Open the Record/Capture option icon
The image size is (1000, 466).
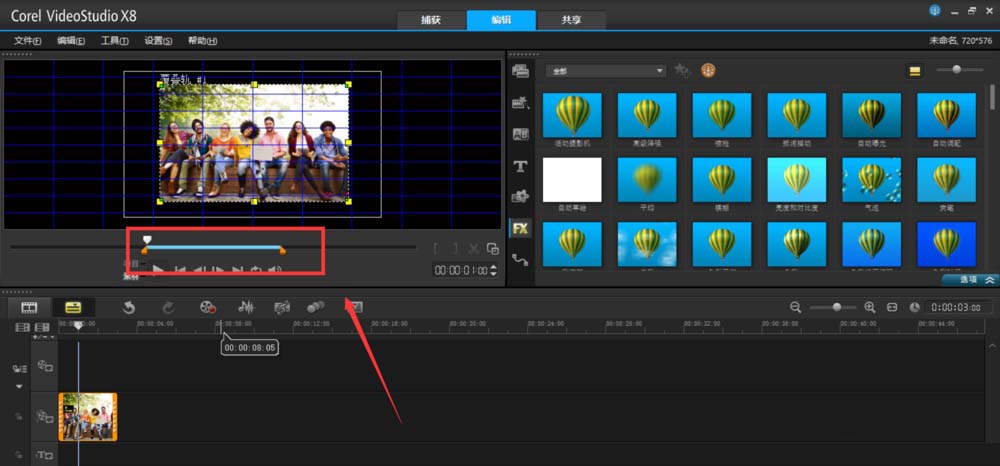(207, 307)
